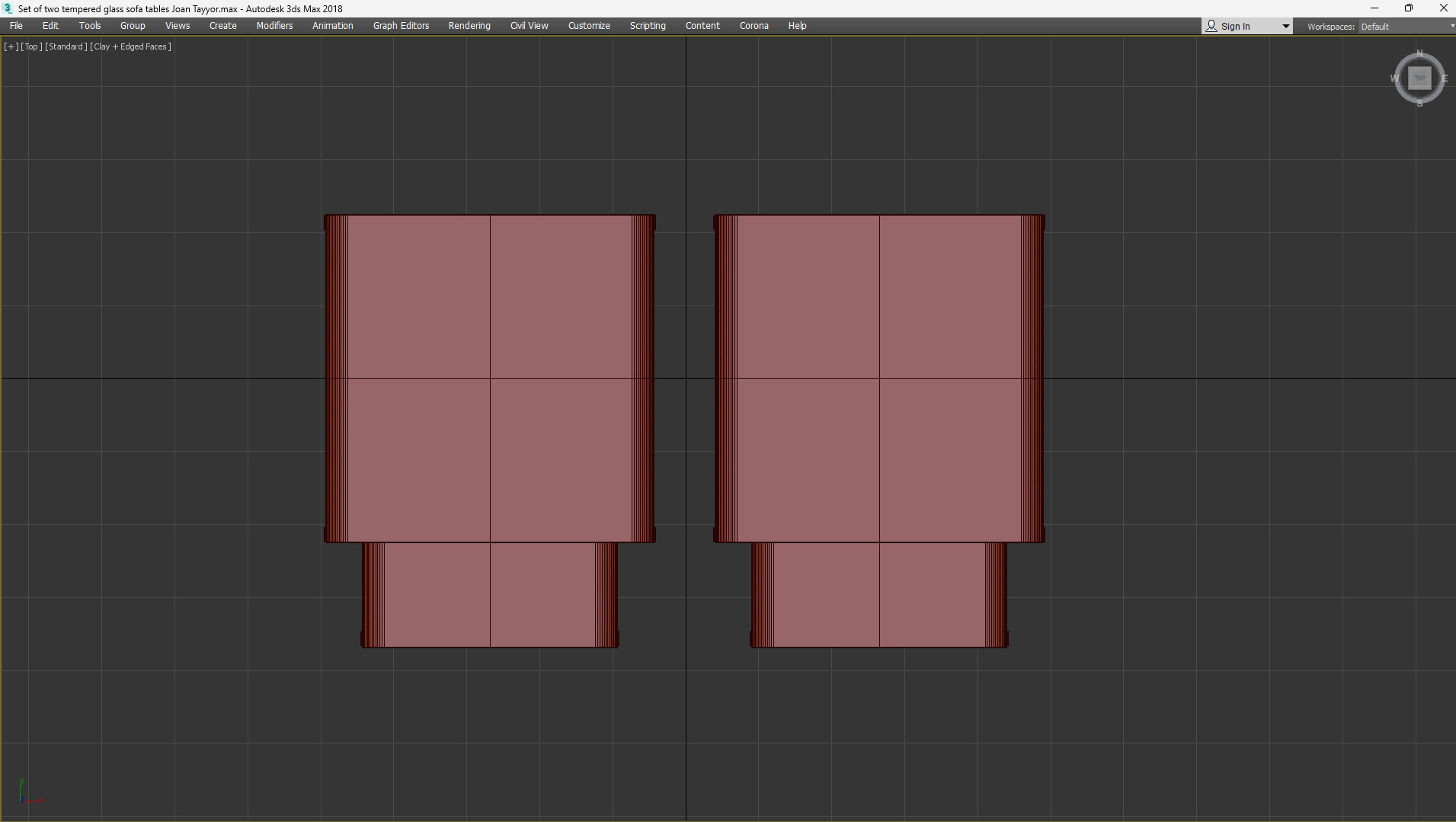
Task: Click the ViewCube compass N marker
Action: tap(1419, 53)
